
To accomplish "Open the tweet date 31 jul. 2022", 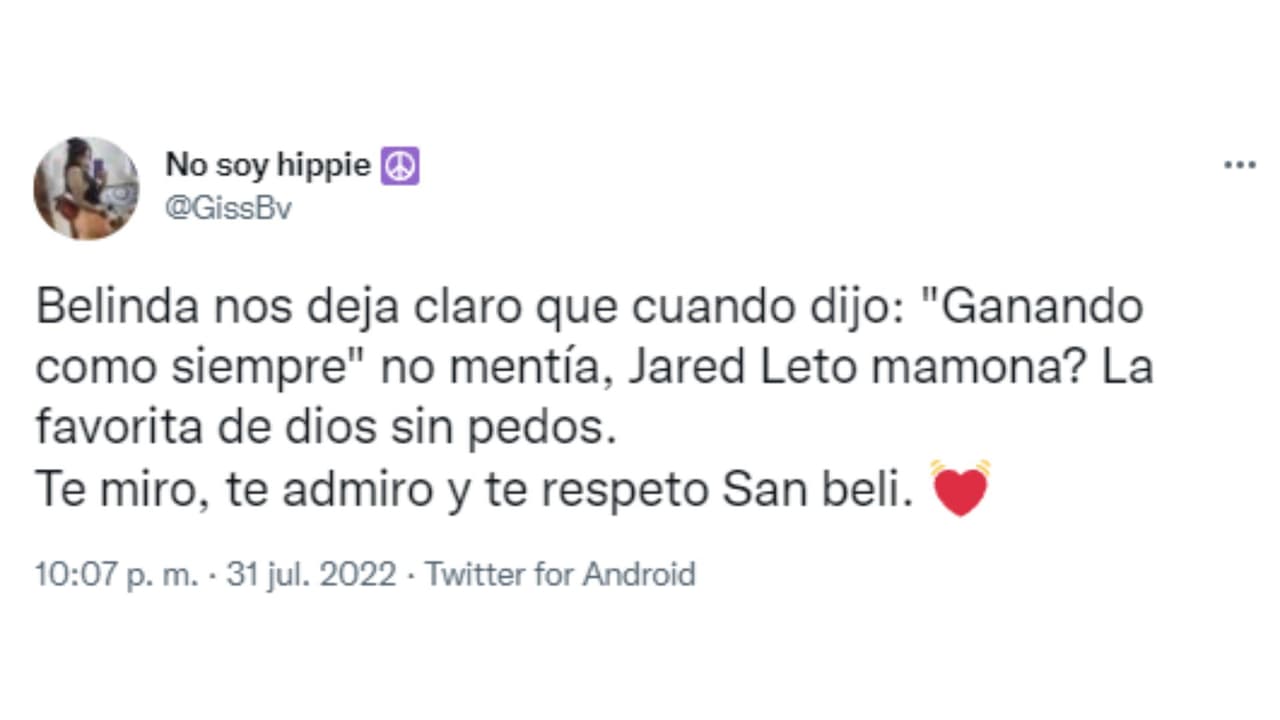I will click(310, 574).
